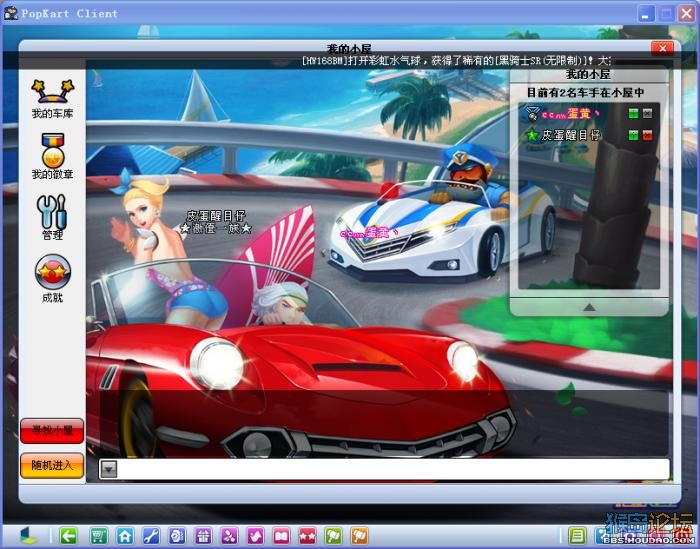Open pink book toolbar icon
700x549 pixels.
pos(281,535)
